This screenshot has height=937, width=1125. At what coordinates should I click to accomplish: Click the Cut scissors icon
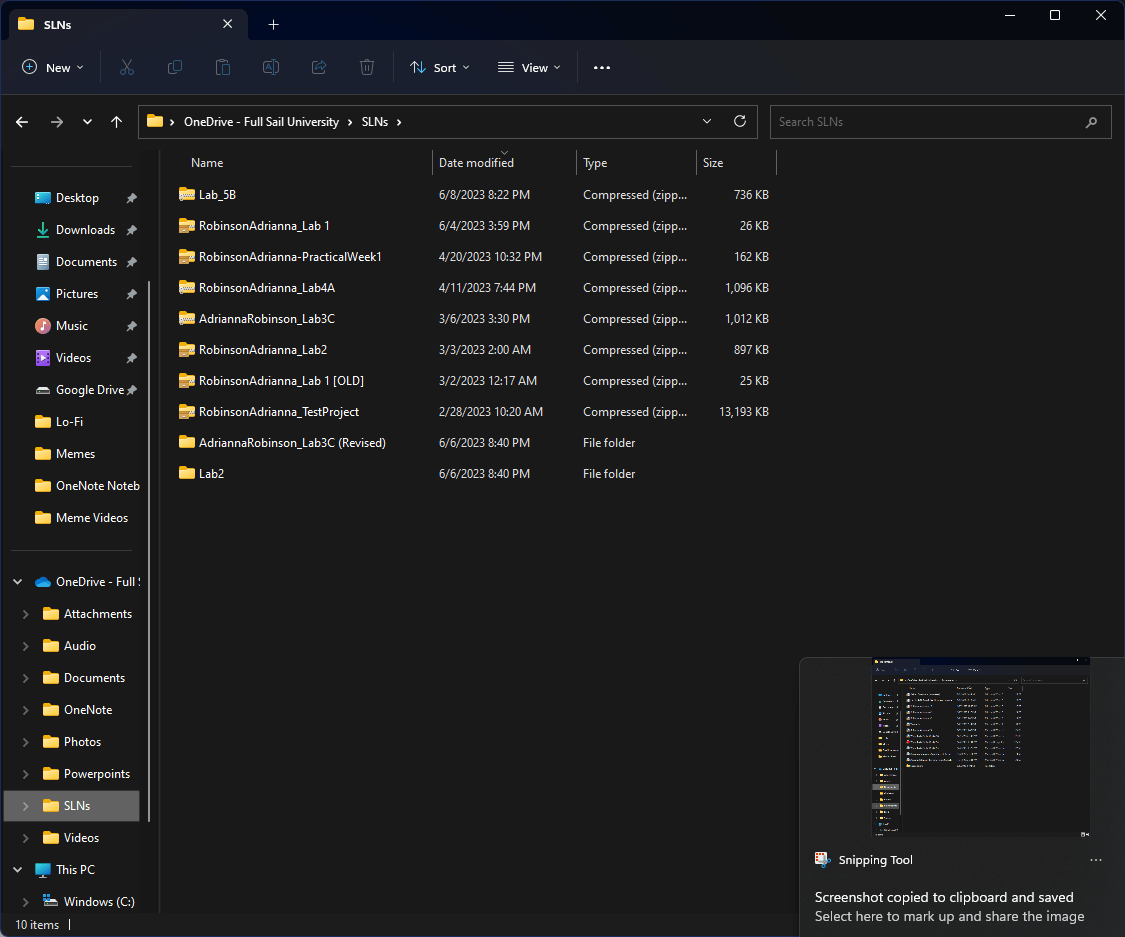point(127,67)
